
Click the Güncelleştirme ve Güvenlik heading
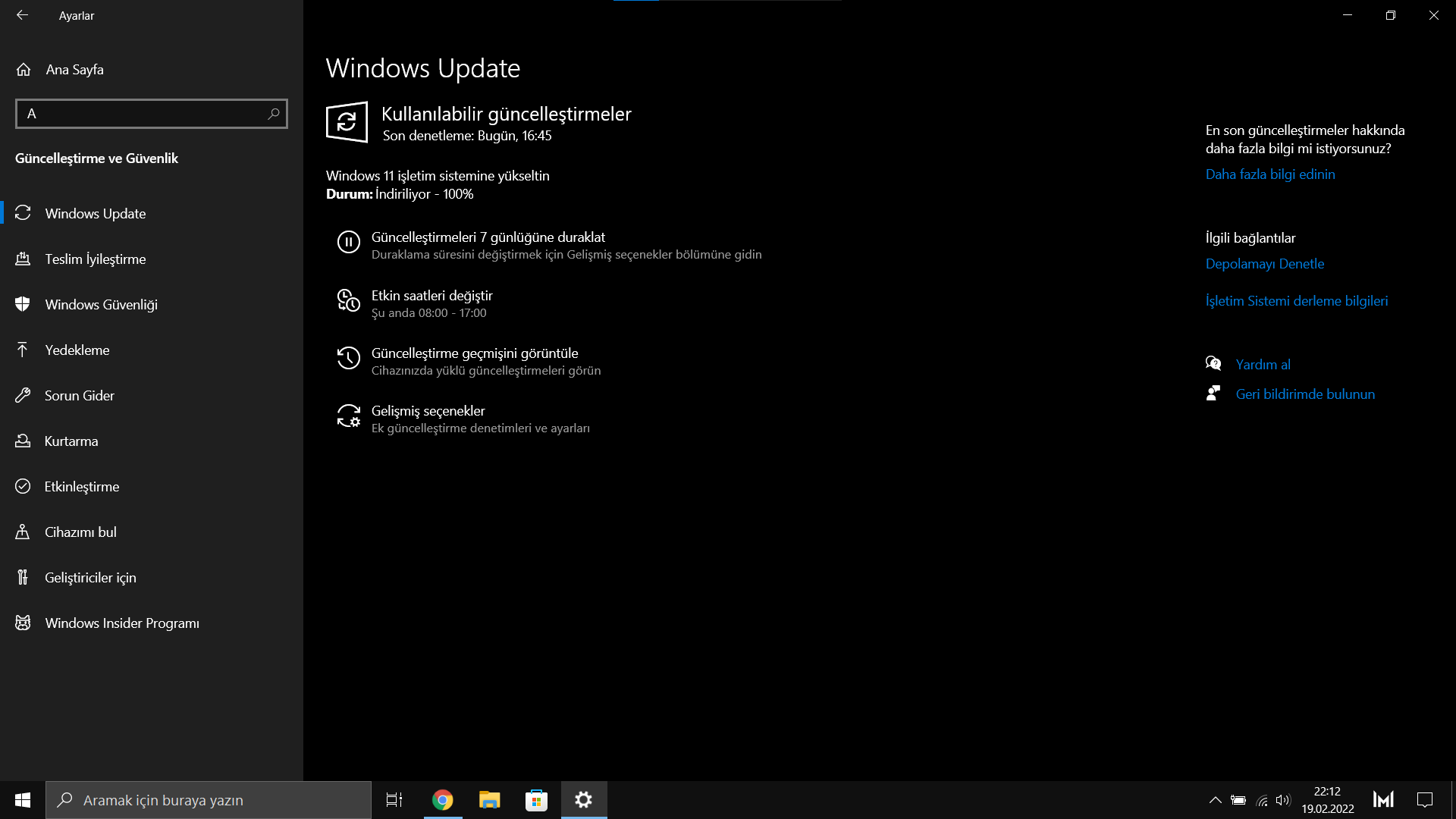pos(96,158)
